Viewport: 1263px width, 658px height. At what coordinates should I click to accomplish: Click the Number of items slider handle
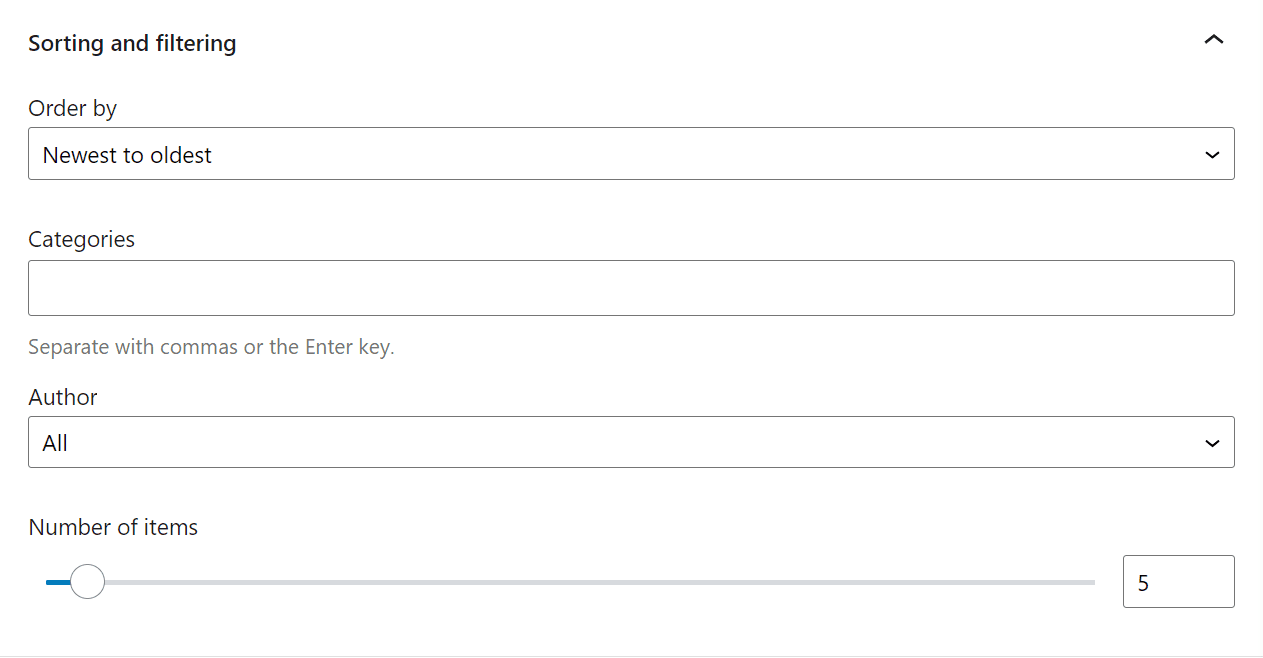[87, 580]
